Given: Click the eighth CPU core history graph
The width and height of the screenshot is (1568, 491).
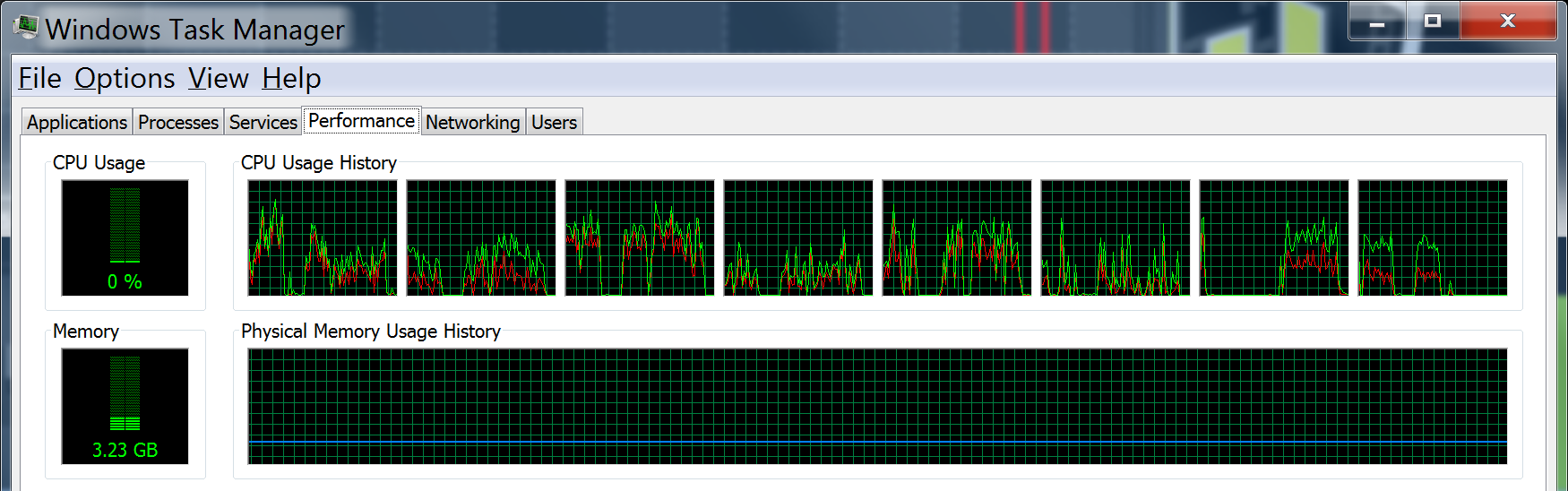Looking at the screenshot, I should [1433, 237].
